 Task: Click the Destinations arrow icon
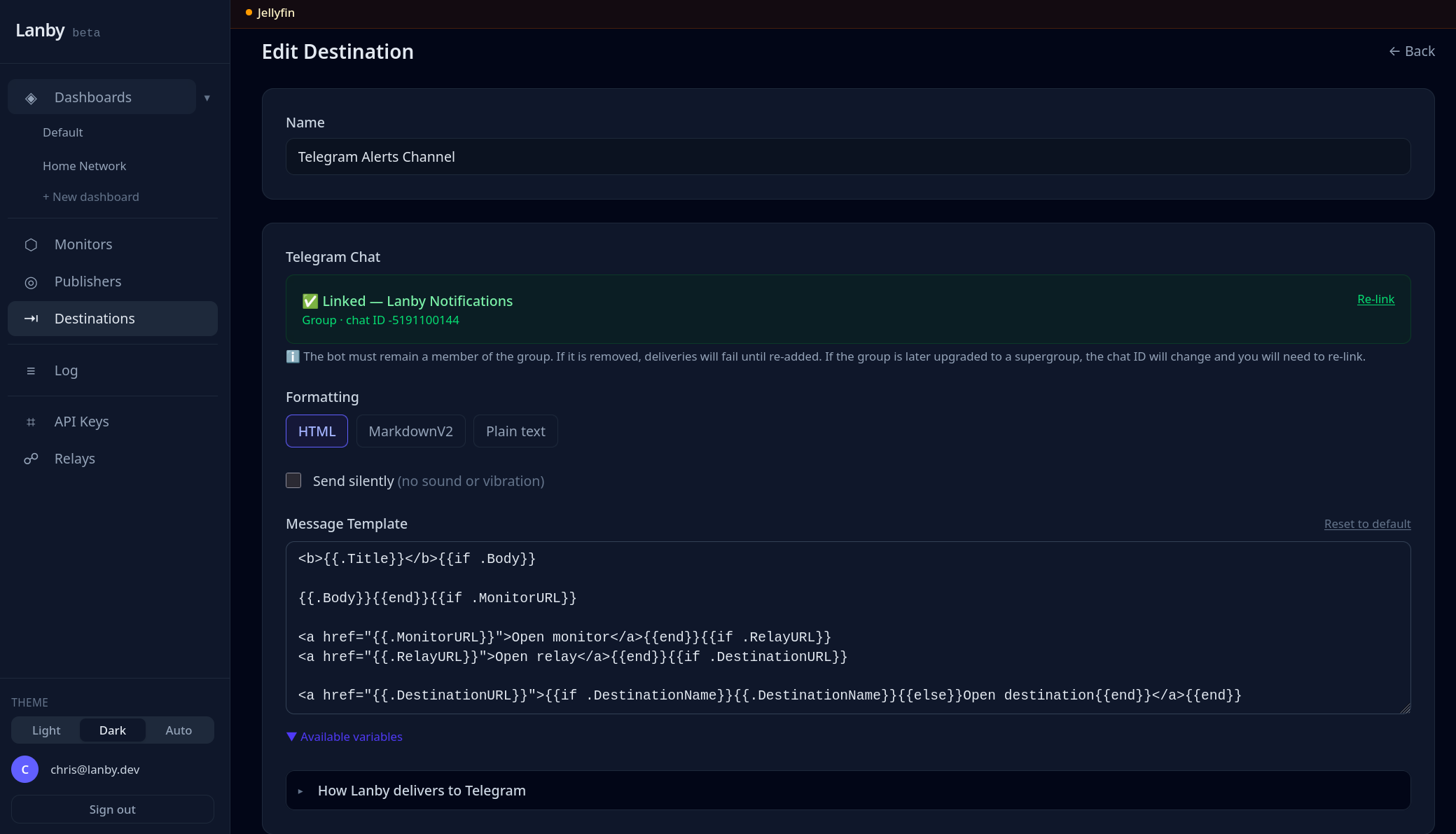pos(31,319)
